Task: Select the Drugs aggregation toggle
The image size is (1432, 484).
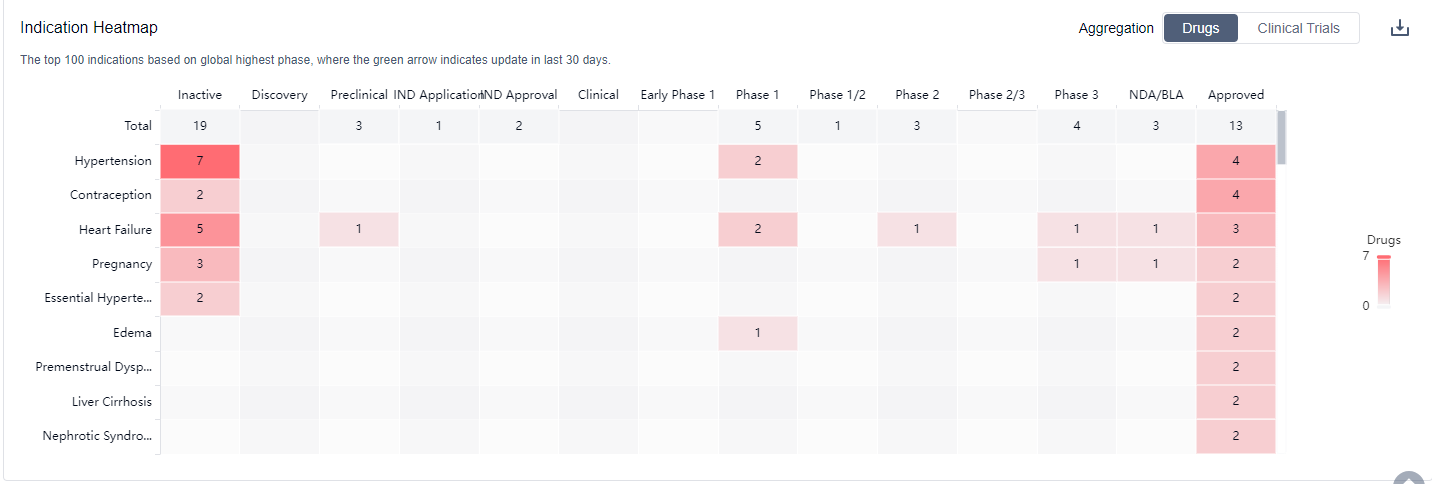Action: [1200, 28]
